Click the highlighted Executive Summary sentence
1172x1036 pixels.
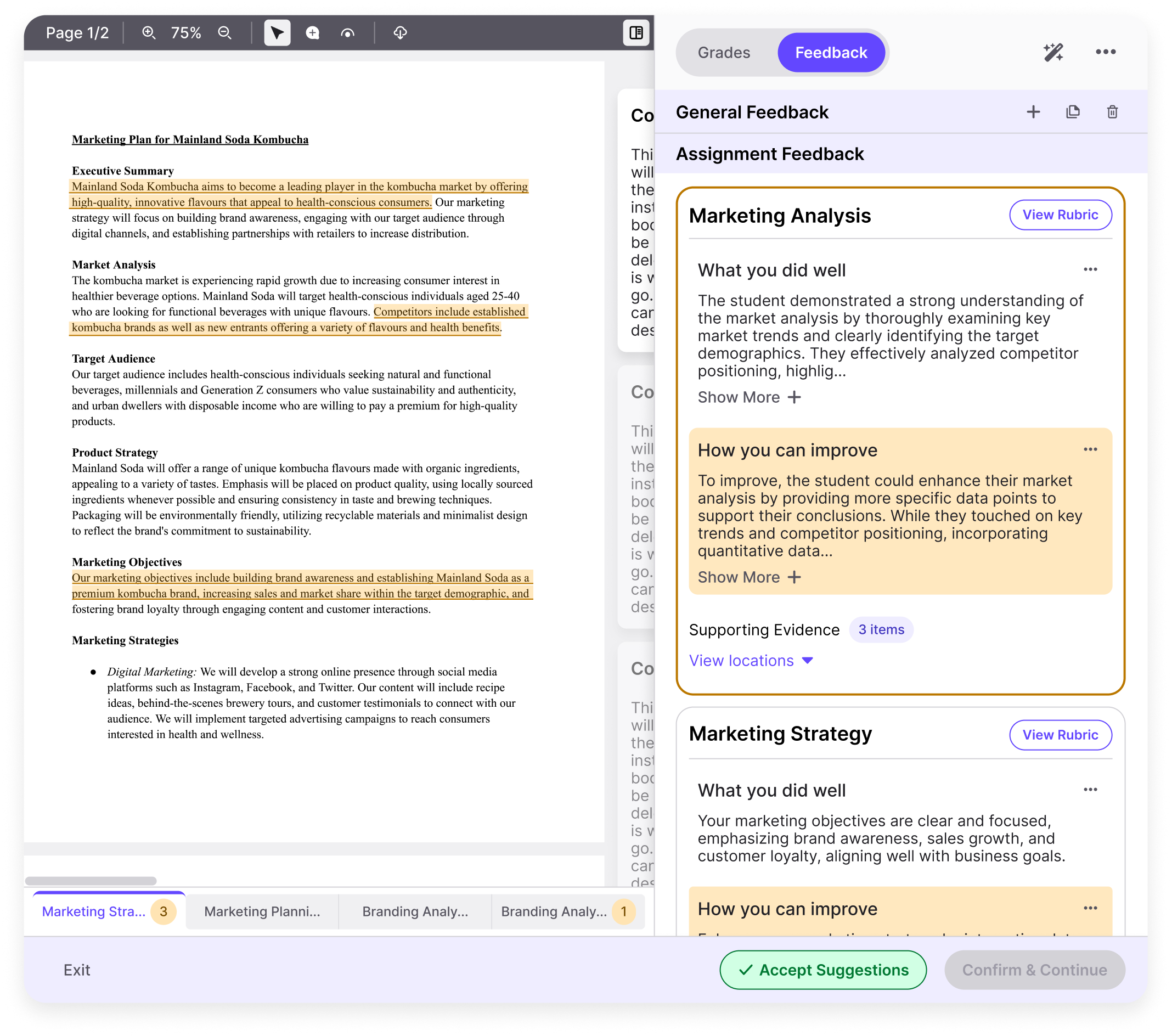(x=299, y=194)
